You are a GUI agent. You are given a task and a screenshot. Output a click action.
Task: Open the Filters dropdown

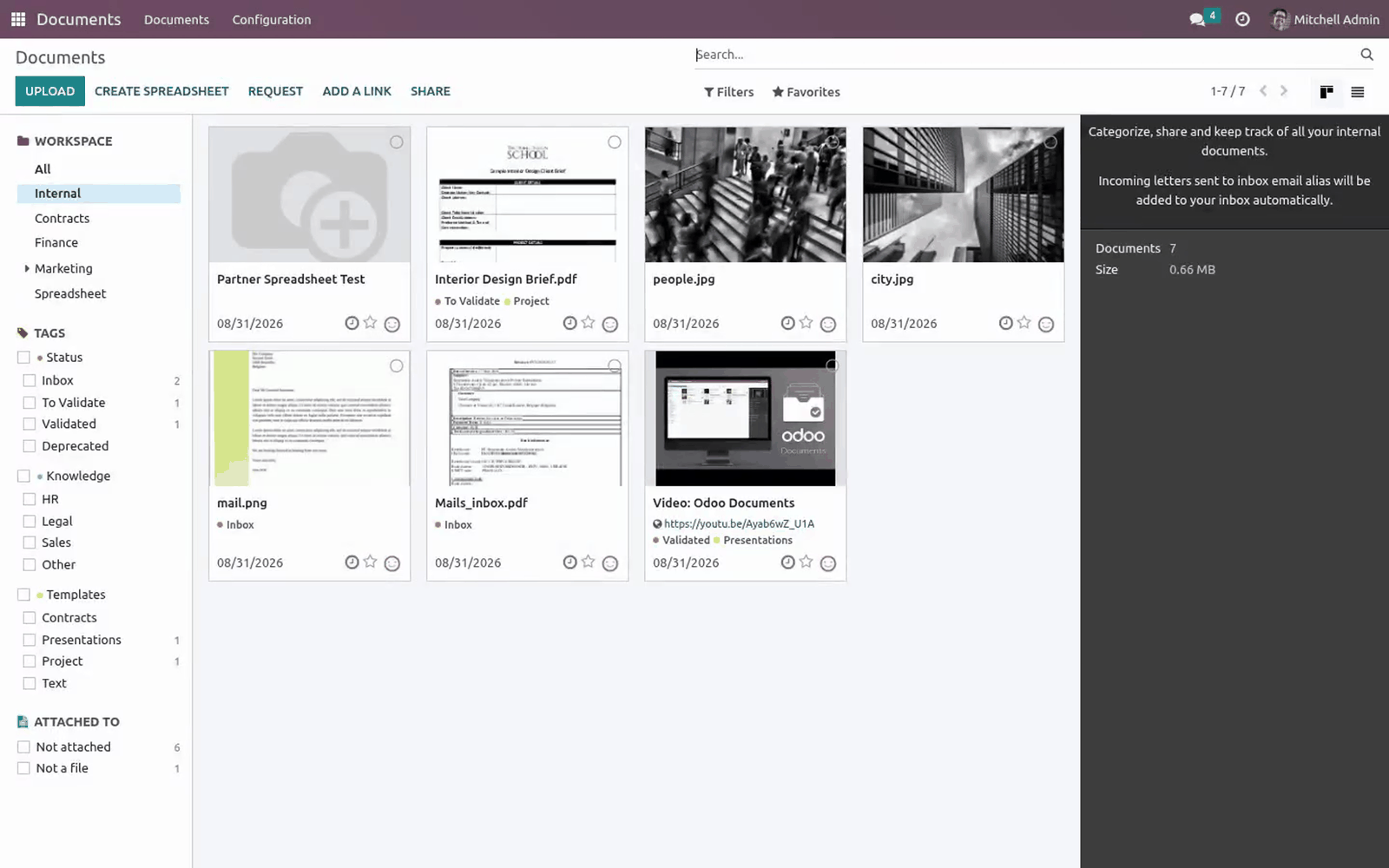click(728, 92)
